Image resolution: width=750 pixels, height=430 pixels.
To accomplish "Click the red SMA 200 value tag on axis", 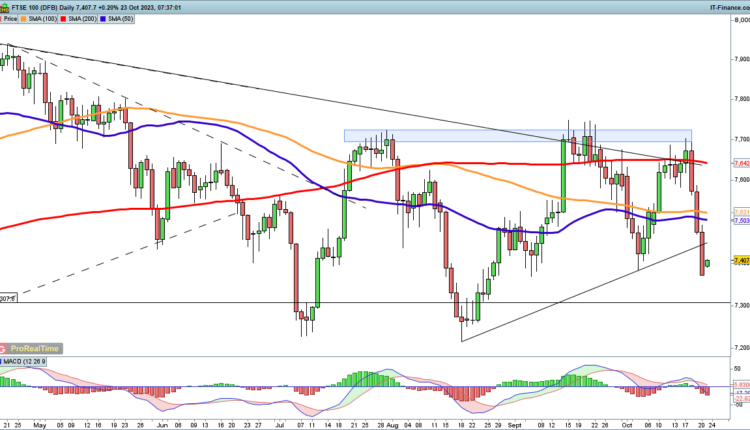I will [x=740, y=163].
